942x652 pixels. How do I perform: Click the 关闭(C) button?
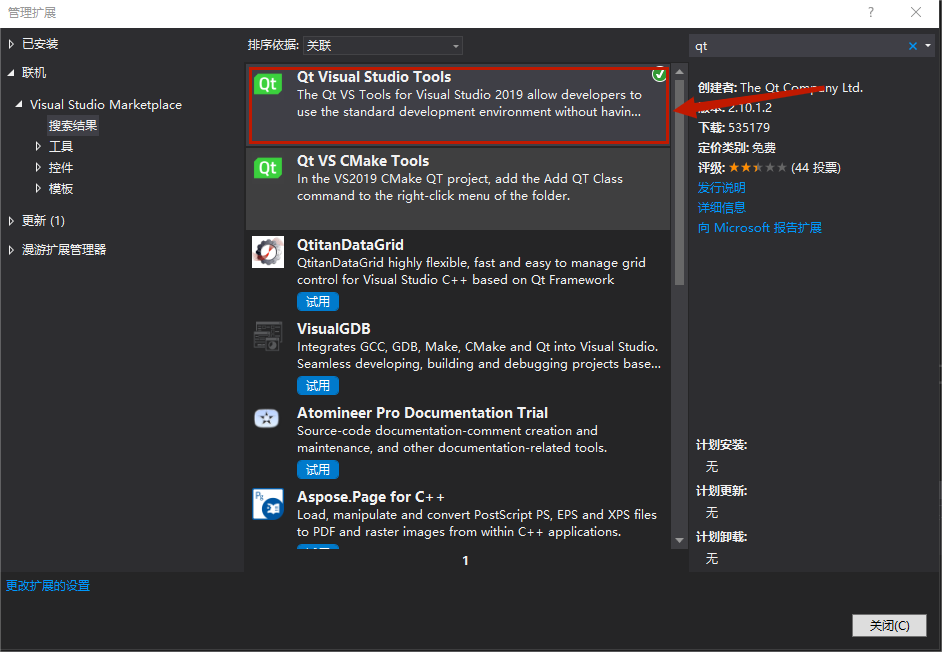pos(888,624)
